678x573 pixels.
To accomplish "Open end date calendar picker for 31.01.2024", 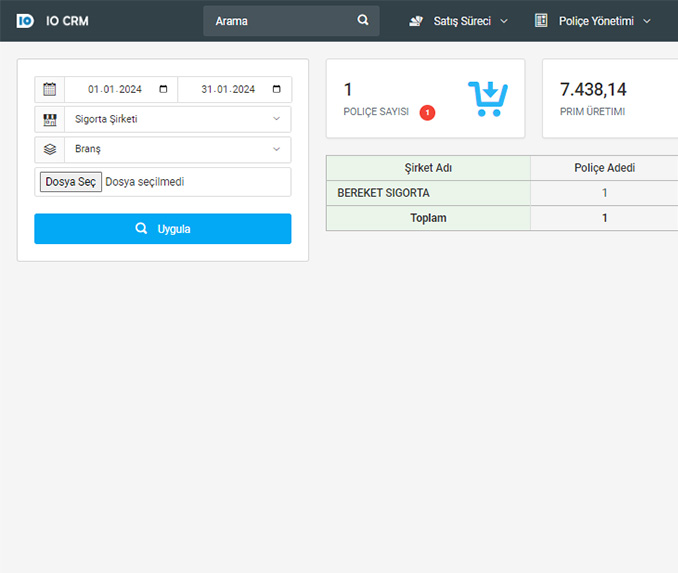I will [x=276, y=89].
